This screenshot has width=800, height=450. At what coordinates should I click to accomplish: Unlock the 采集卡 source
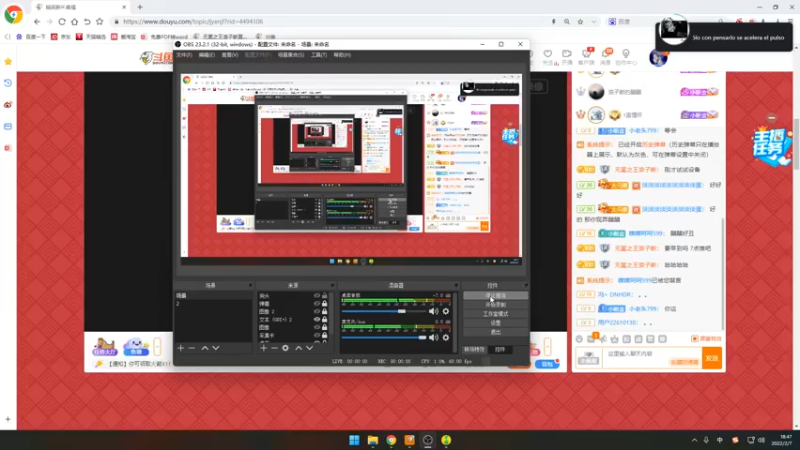(x=324, y=335)
